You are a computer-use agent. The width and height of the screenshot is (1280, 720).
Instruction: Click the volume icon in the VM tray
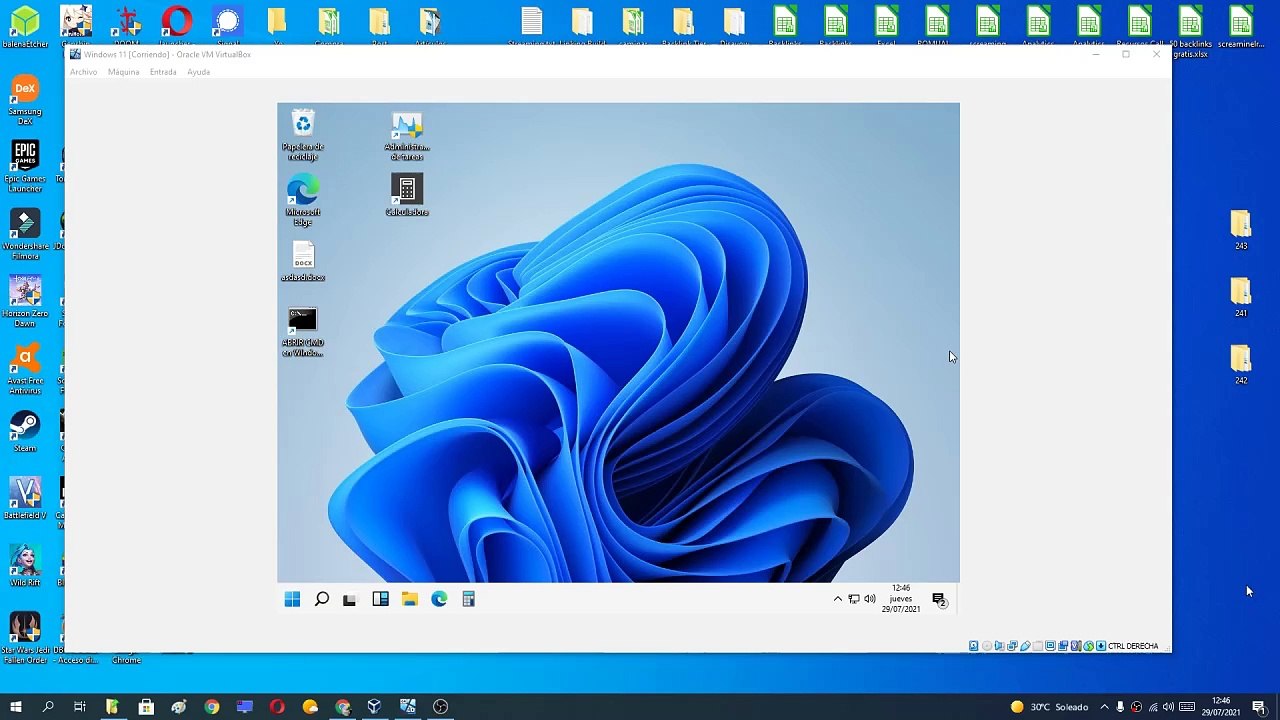(x=870, y=599)
